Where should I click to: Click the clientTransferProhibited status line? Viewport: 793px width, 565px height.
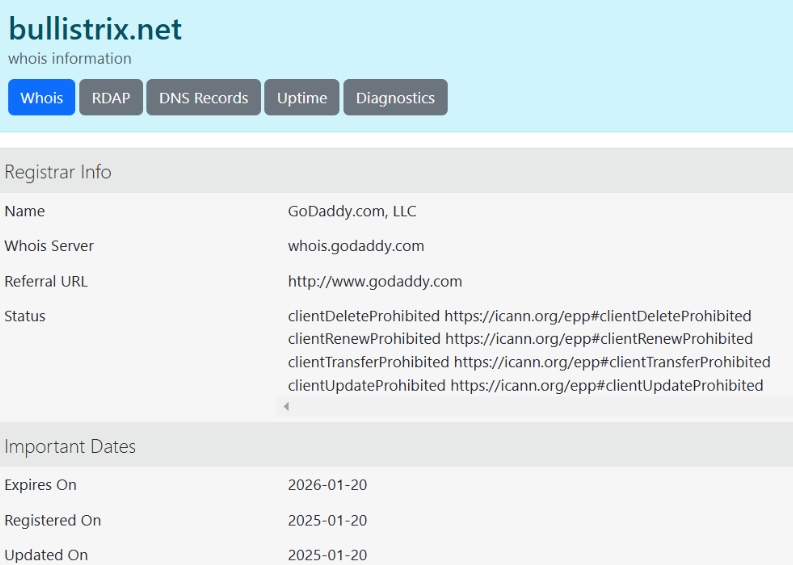[x=529, y=362]
